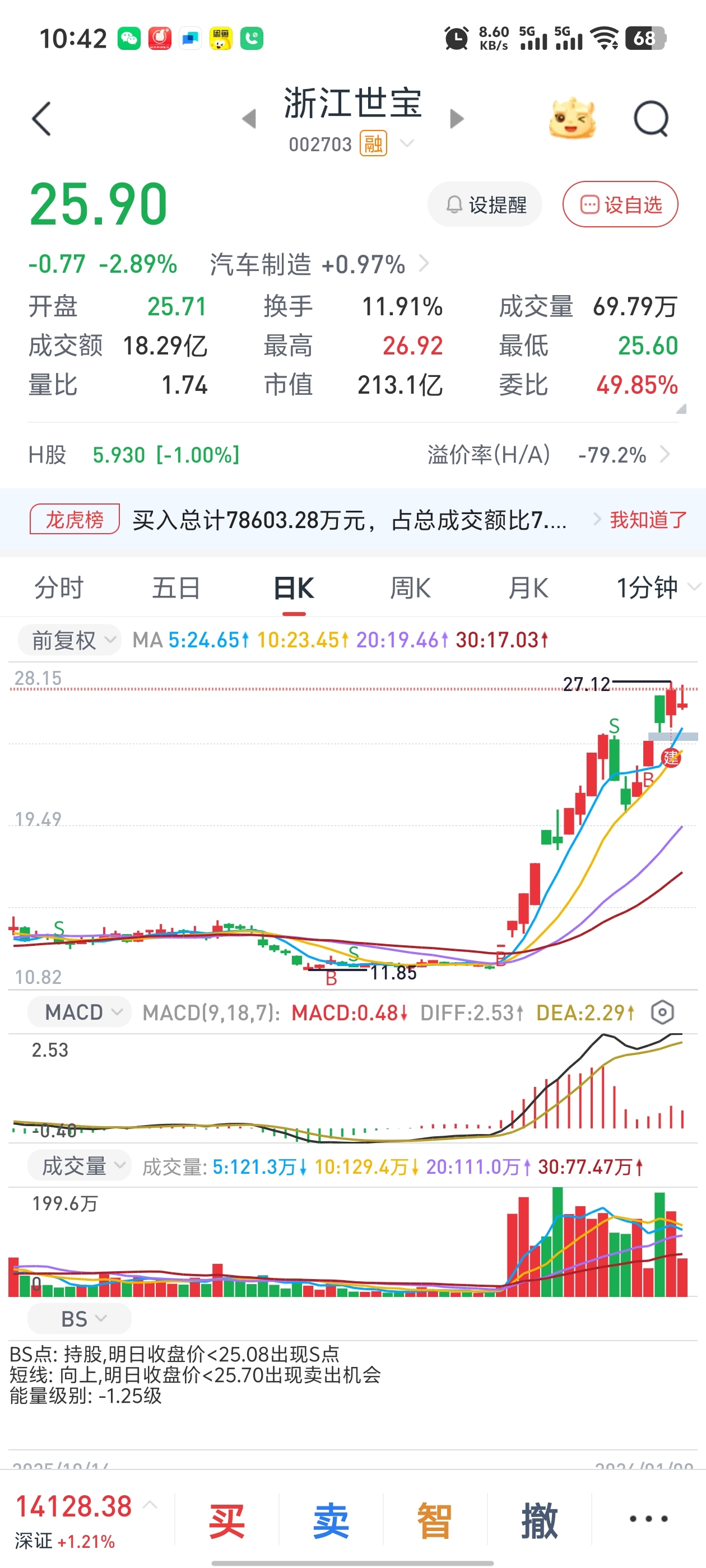Image resolution: width=706 pixels, height=1568 pixels.
Task: Tap the H股 5.930 quote
Action: coord(134,455)
